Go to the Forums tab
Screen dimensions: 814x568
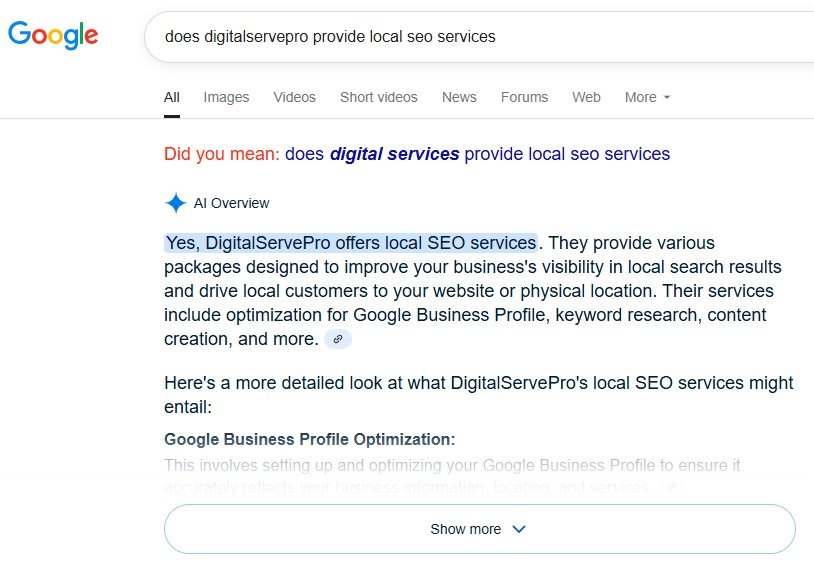pos(524,97)
